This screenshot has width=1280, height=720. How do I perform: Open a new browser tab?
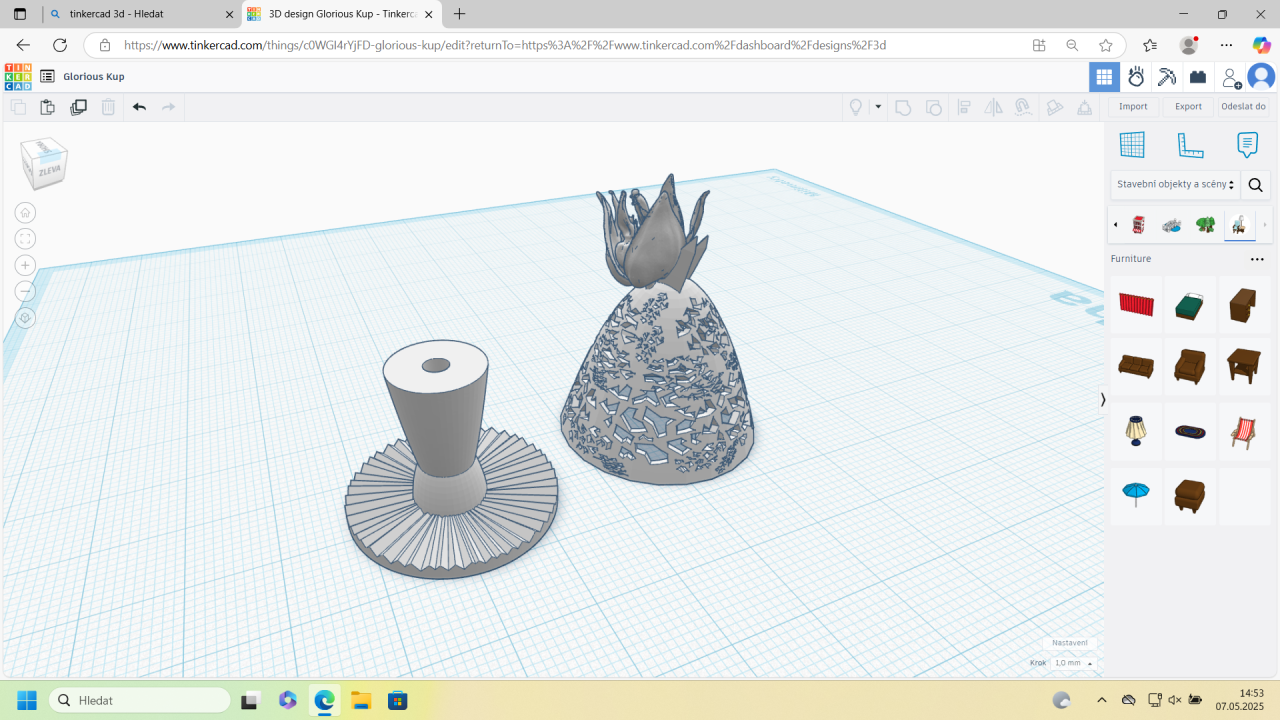460,14
